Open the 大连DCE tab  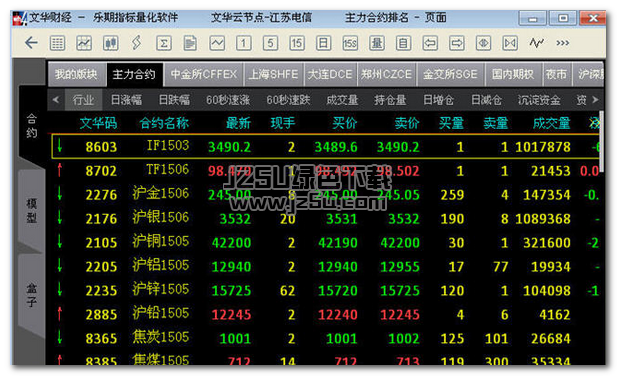click(x=330, y=74)
